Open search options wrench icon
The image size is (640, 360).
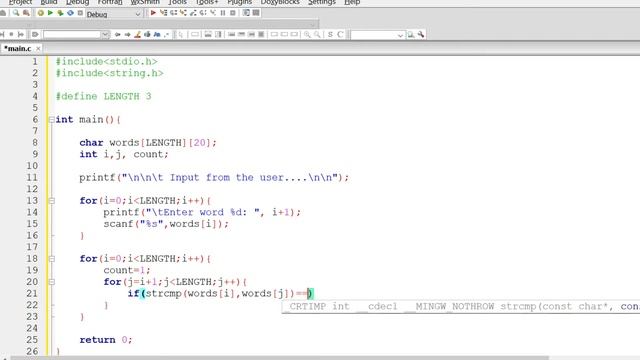[421, 35]
